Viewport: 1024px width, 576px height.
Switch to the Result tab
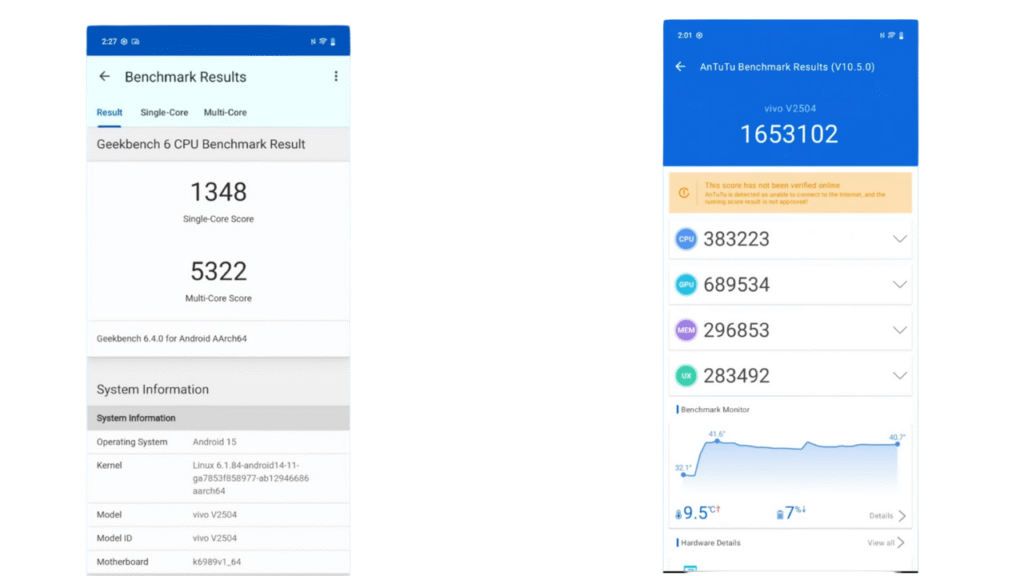(x=109, y=112)
